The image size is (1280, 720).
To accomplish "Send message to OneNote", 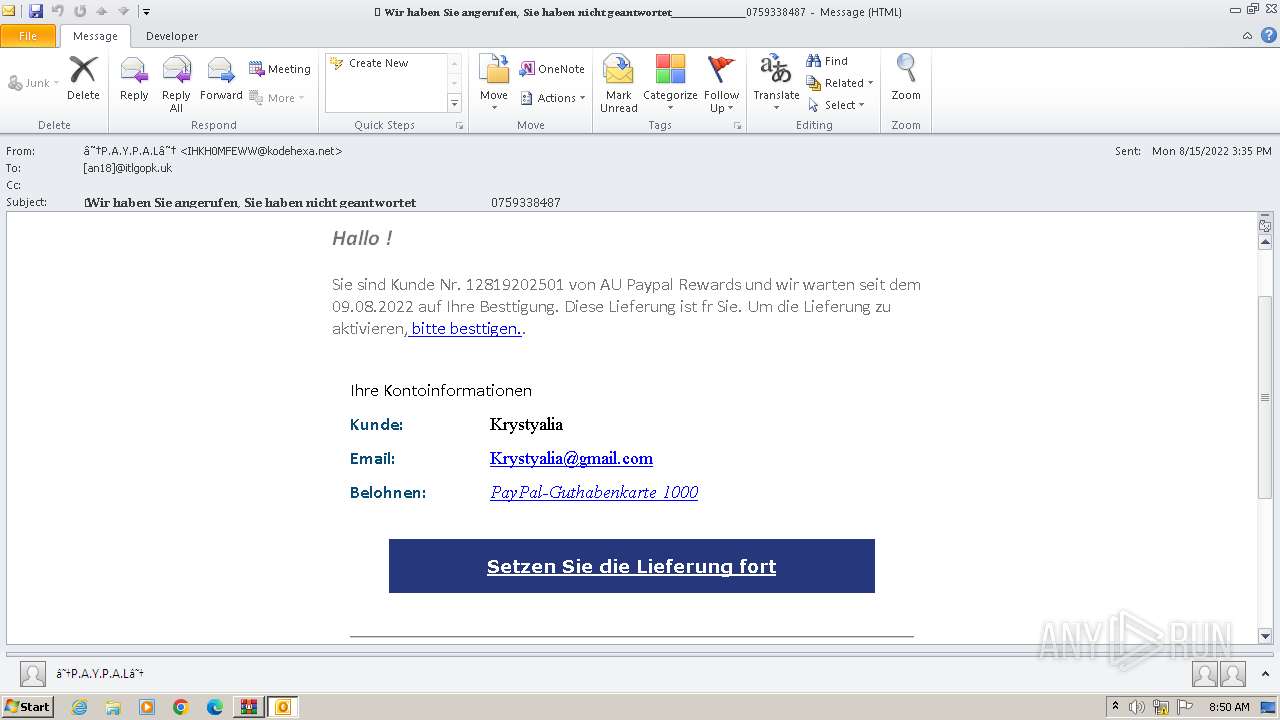I will (552, 69).
